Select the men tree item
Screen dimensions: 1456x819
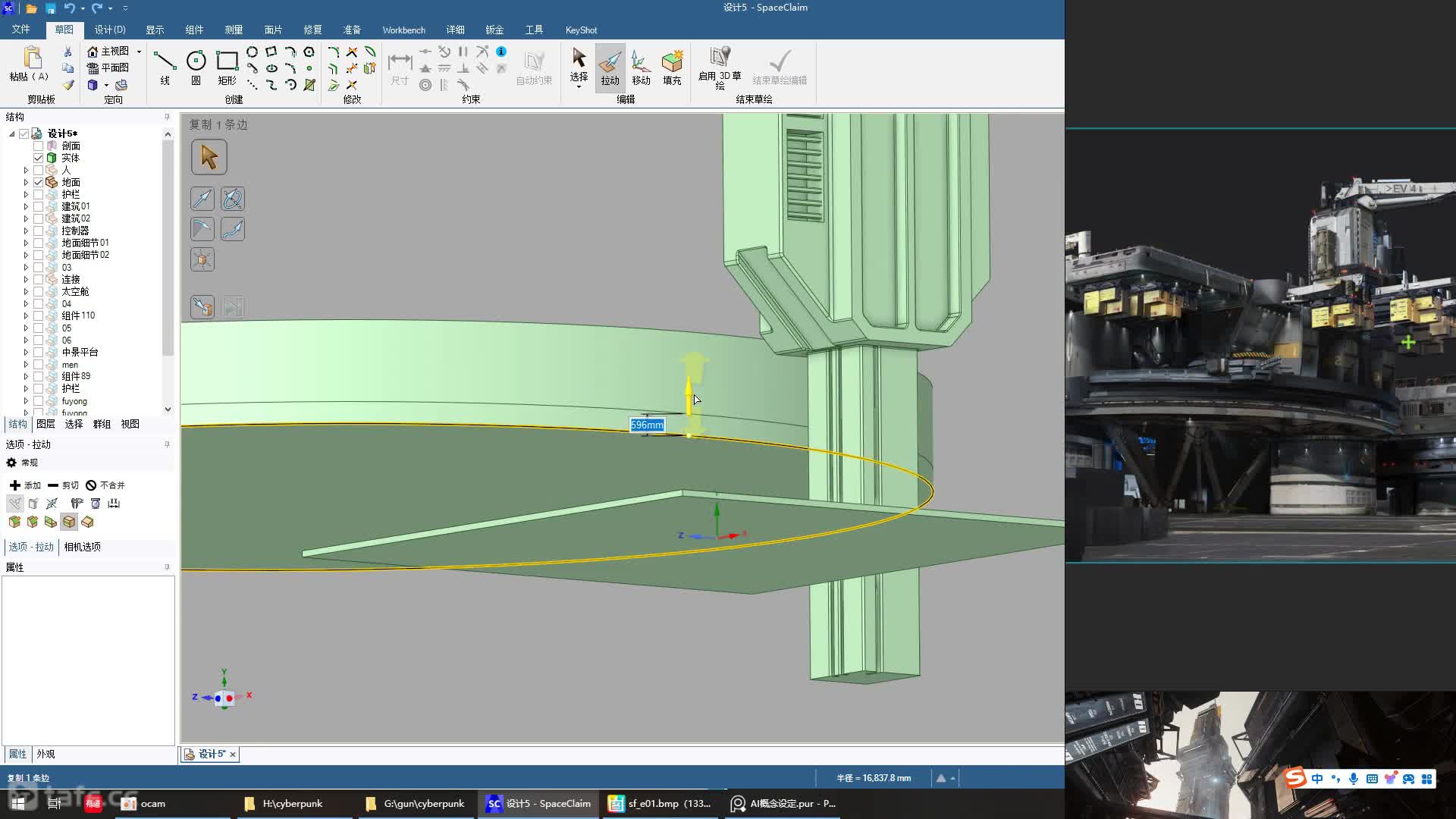[x=70, y=365]
